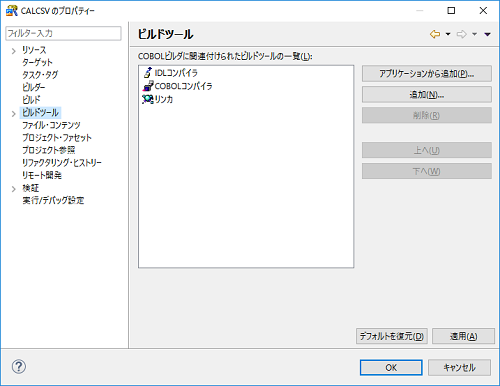
Task: Click the 適用(A) button
Action: tap(463, 336)
